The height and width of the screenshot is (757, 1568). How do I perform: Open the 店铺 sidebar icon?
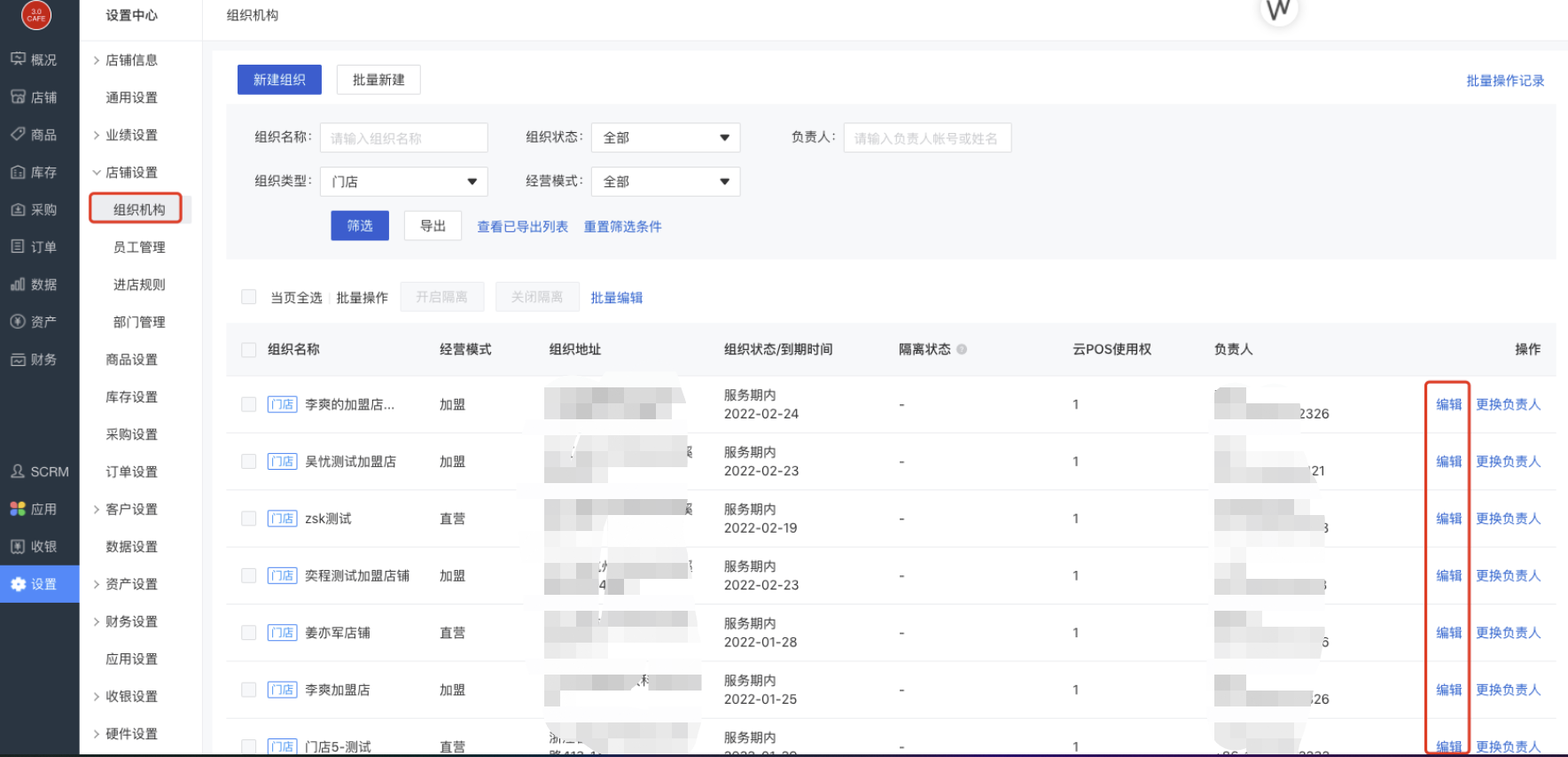(x=18, y=97)
